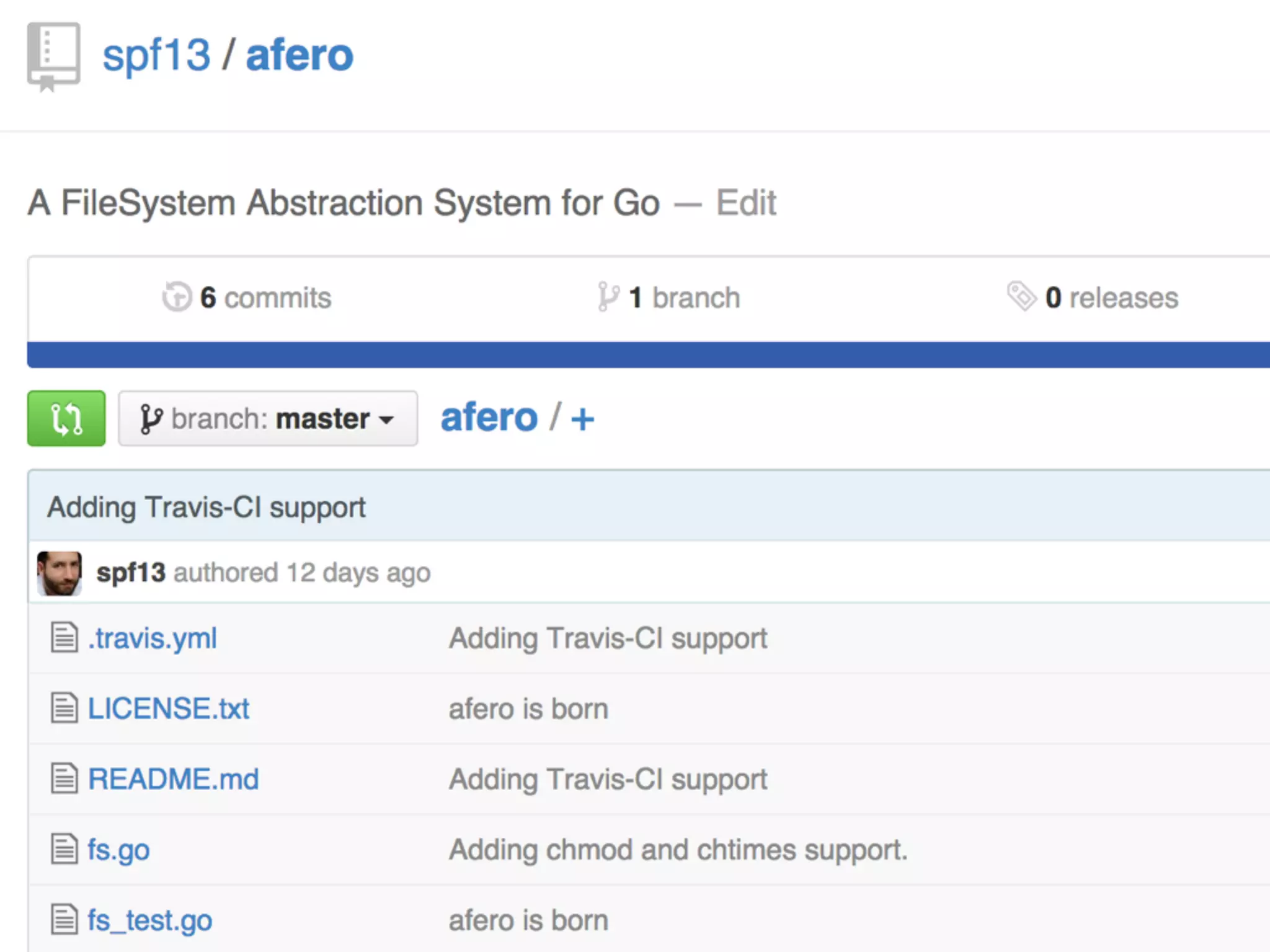Image resolution: width=1270 pixels, height=952 pixels.
Task: Edit the repository description
Action: tap(746, 203)
